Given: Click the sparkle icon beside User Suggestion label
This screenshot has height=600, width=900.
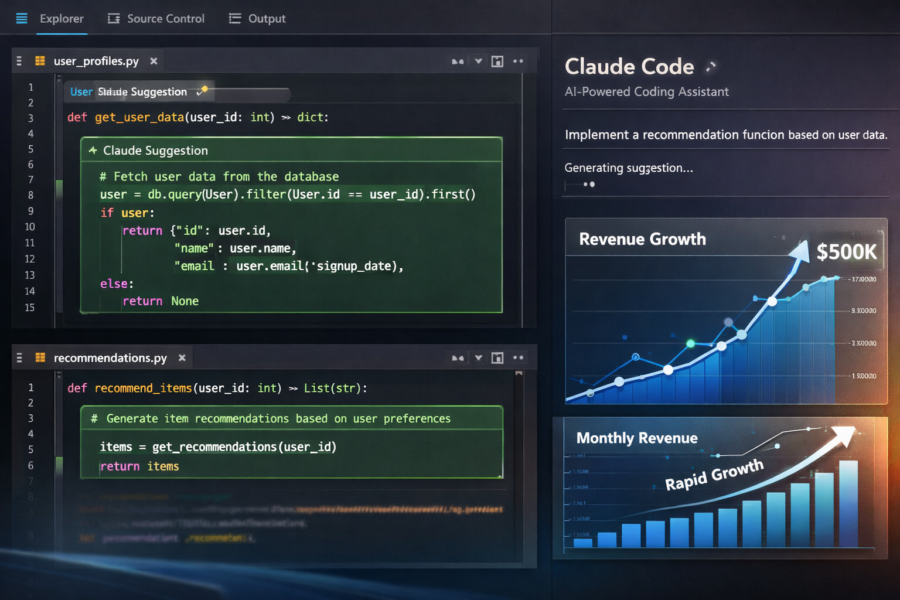Looking at the screenshot, I should coord(202,91).
